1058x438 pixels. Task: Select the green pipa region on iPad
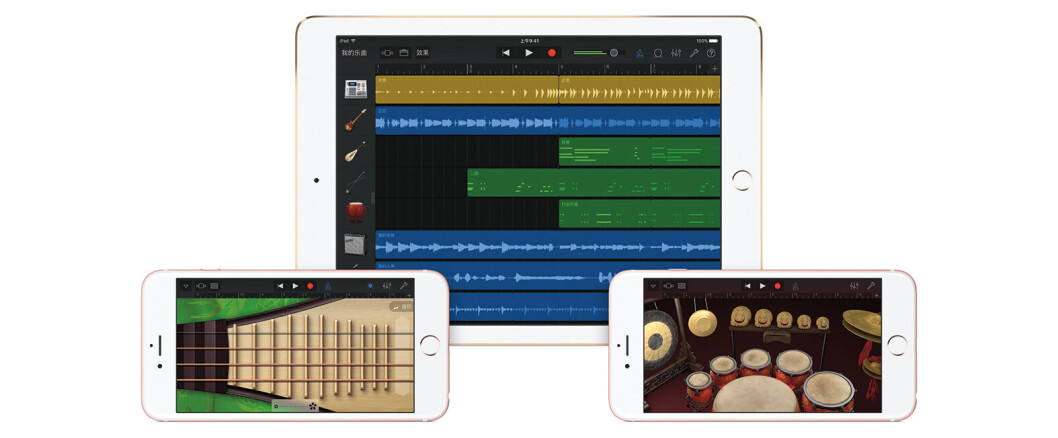pyautogui.click(x=640, y=151)
